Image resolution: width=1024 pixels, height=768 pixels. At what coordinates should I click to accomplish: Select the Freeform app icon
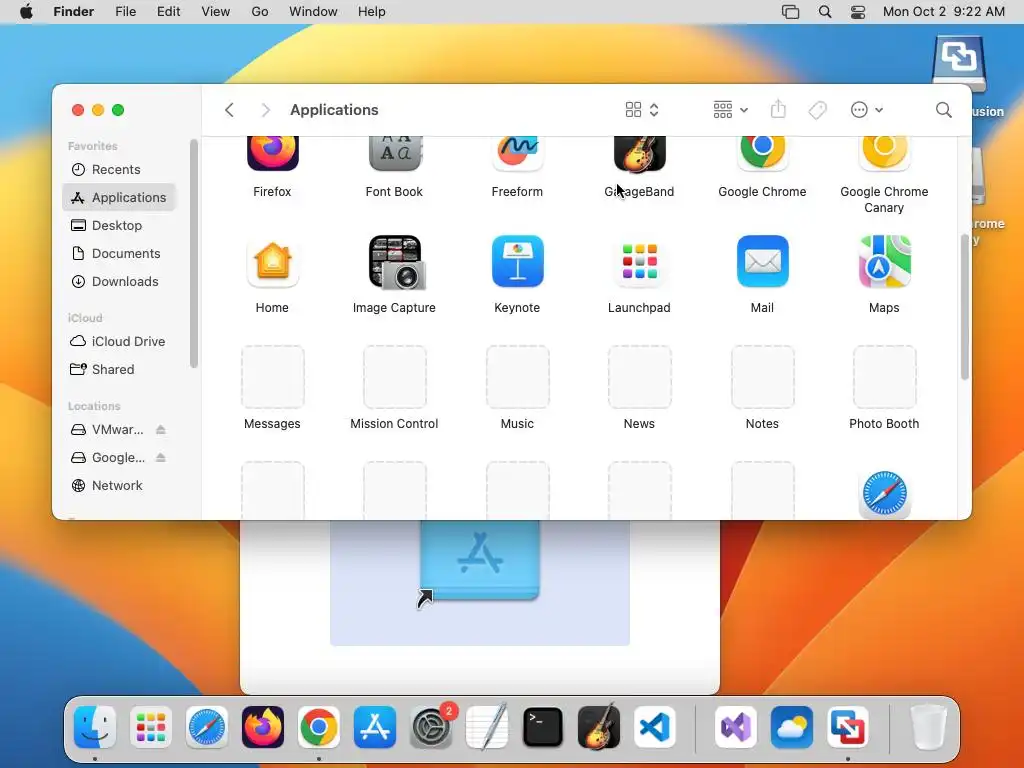(x=517, y=154)
